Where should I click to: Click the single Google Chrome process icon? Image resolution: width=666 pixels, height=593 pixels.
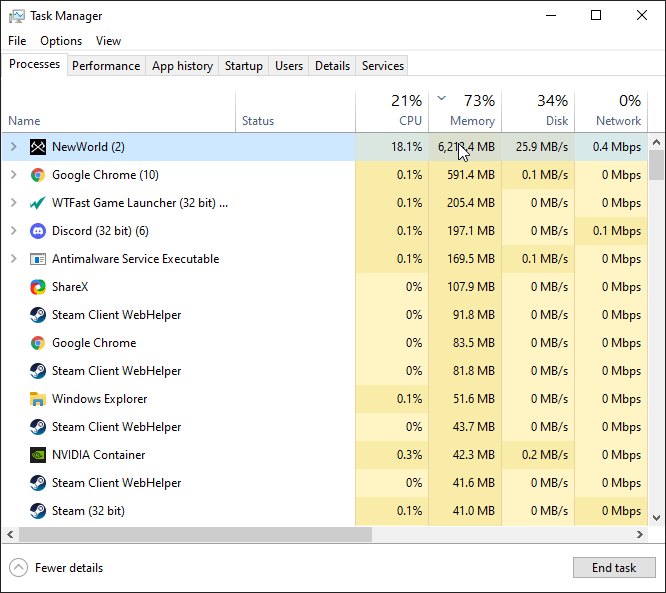[38, 343]
